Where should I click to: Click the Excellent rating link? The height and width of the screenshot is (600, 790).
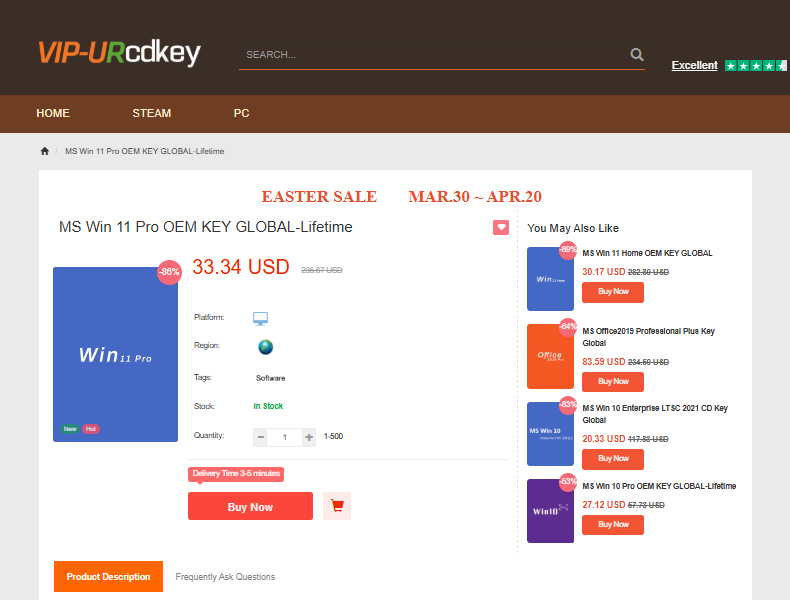[x=694, y=66]
